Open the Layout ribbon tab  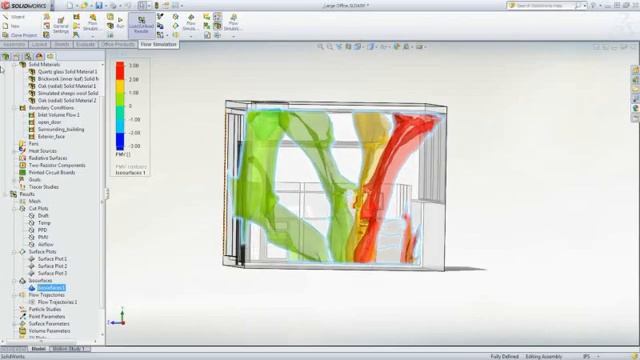pos(39,44)
